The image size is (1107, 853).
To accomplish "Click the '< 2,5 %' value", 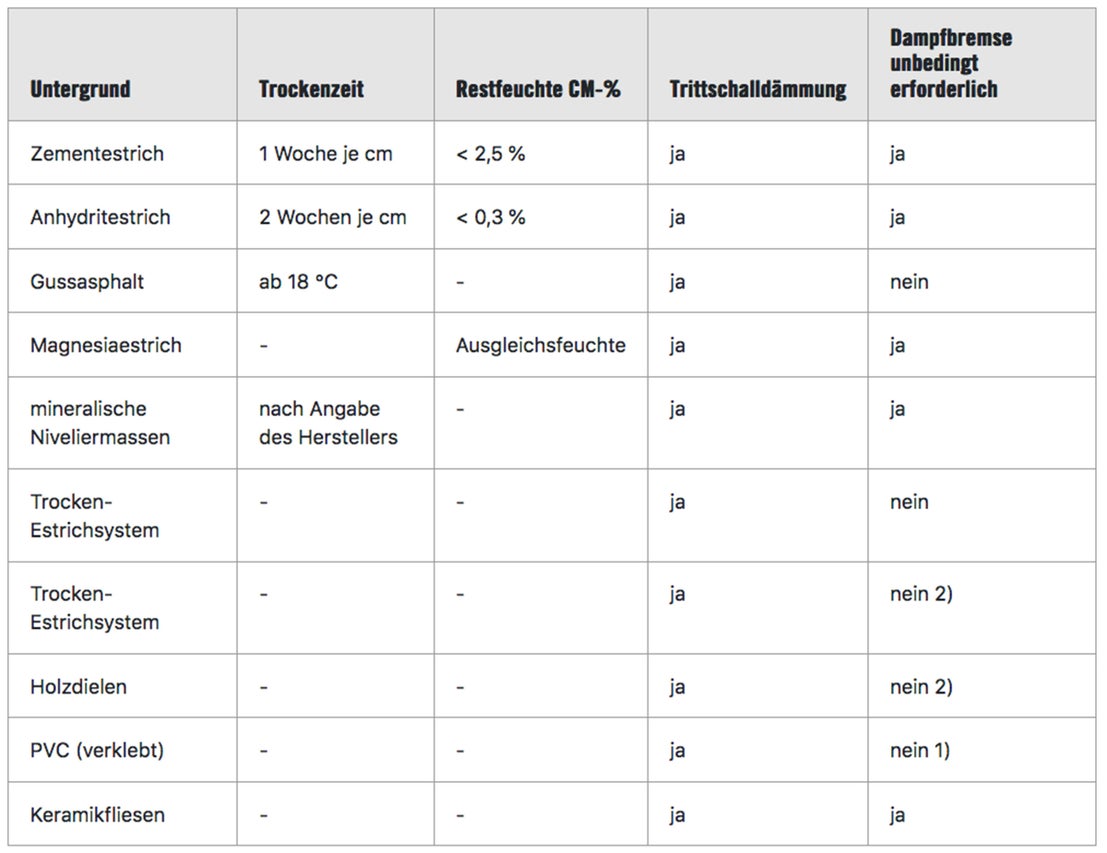I will 491,153.
